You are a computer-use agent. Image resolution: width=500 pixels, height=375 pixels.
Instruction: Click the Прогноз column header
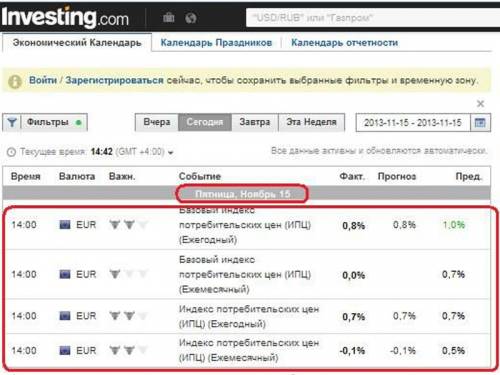397,176
